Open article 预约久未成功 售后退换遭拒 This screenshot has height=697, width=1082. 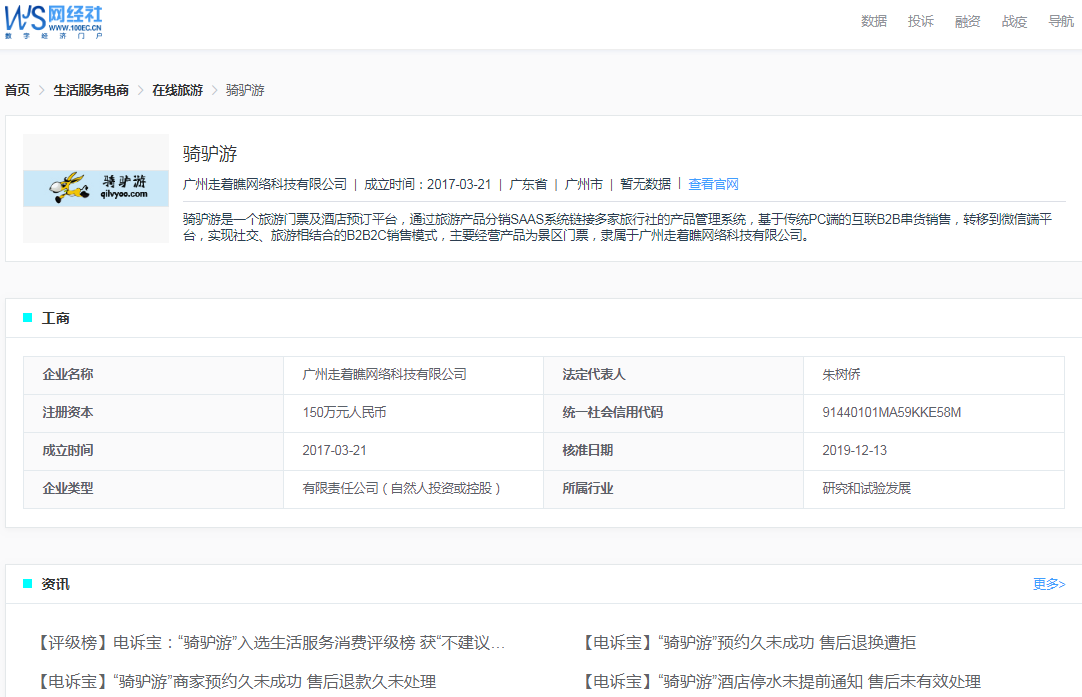[749, 642]
